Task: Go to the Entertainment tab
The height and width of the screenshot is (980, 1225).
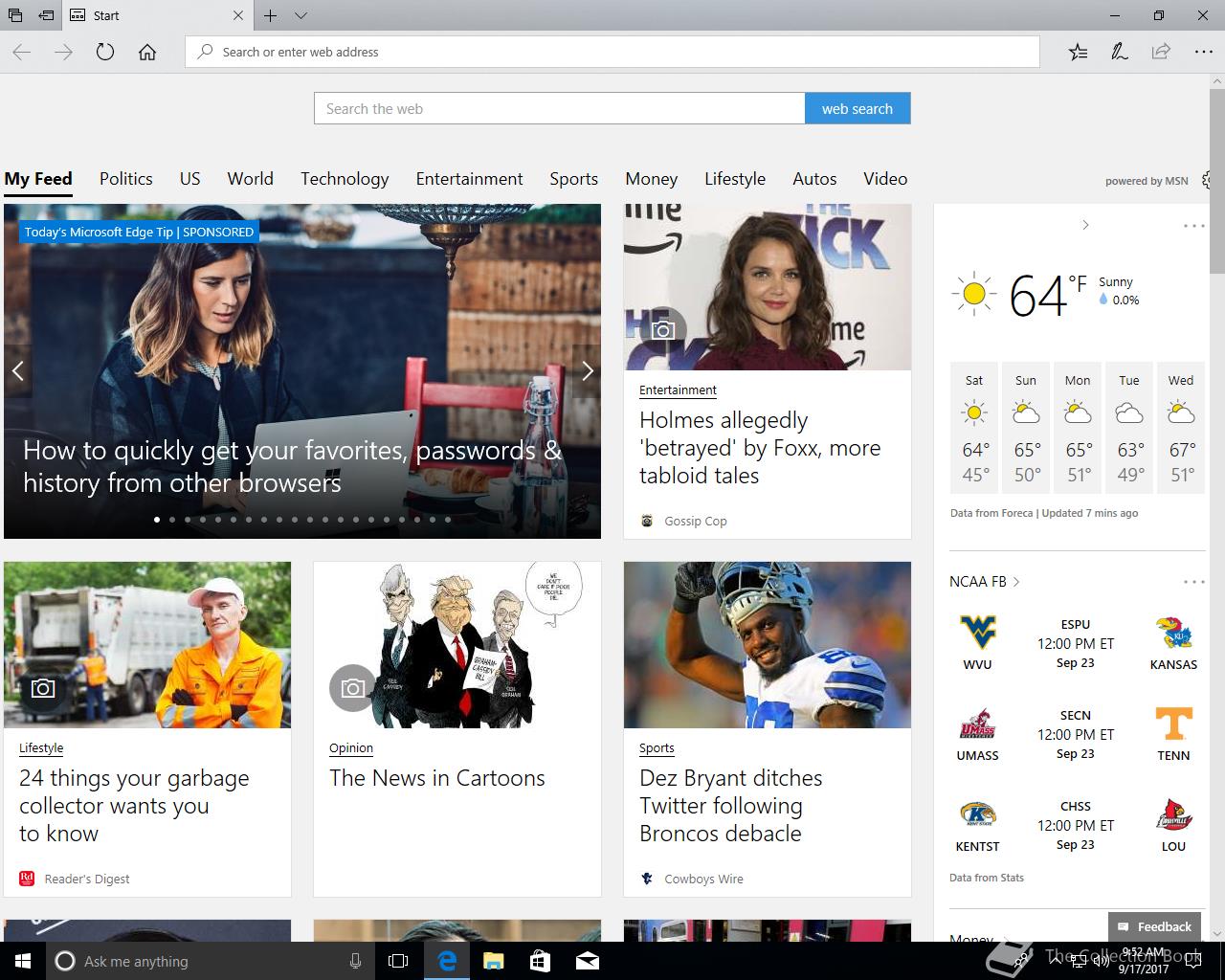Action: point(469,179)
